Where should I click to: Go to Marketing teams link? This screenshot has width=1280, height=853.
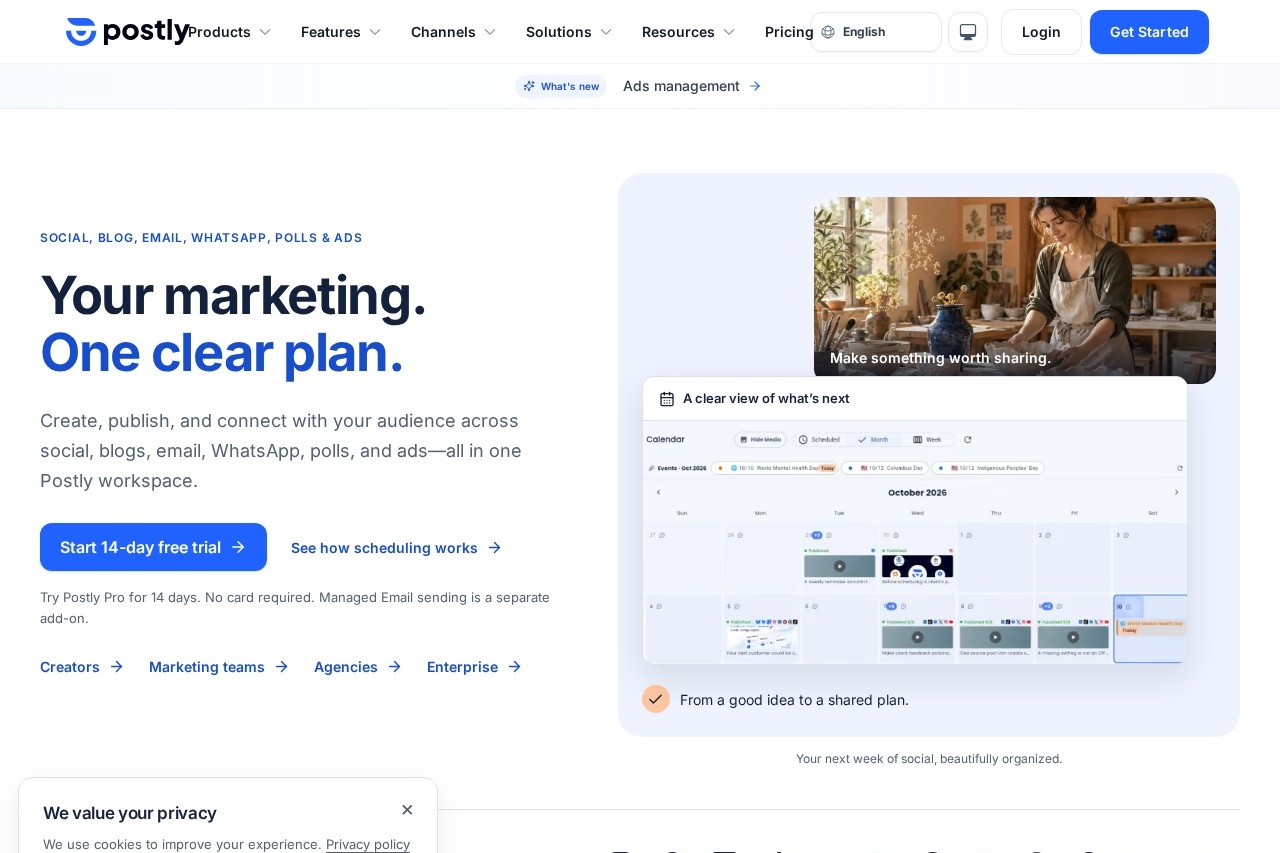point(218,667)
